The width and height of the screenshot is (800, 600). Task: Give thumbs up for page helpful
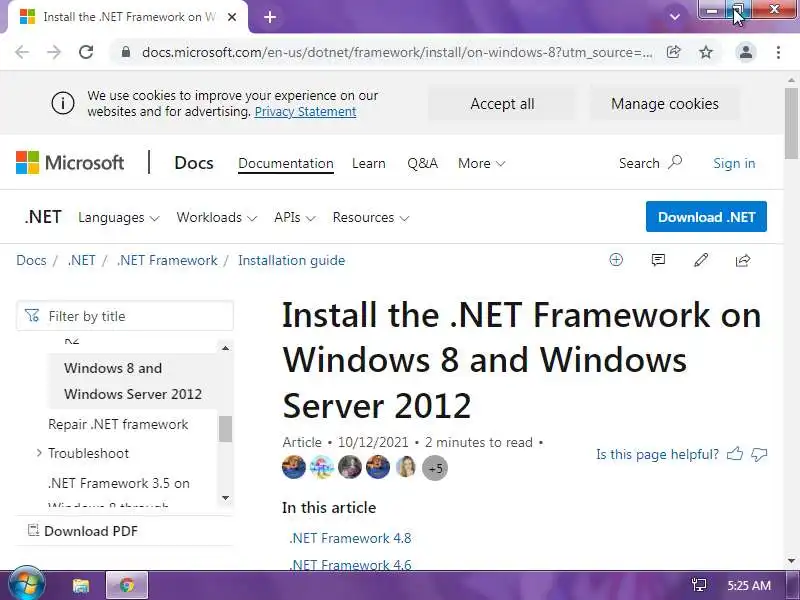[735, 454]
